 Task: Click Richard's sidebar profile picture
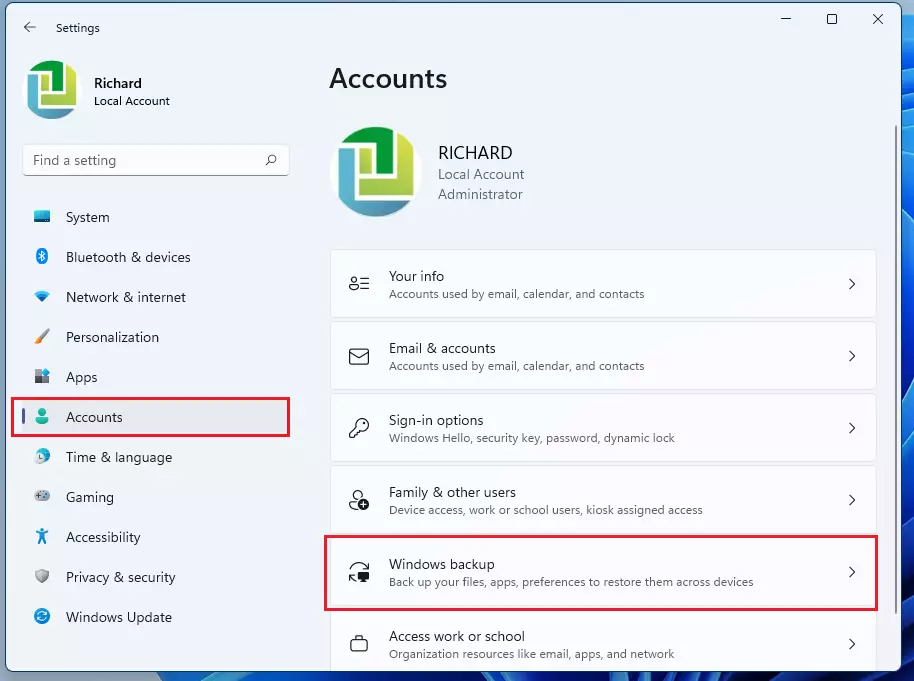(x=51, y=90)
